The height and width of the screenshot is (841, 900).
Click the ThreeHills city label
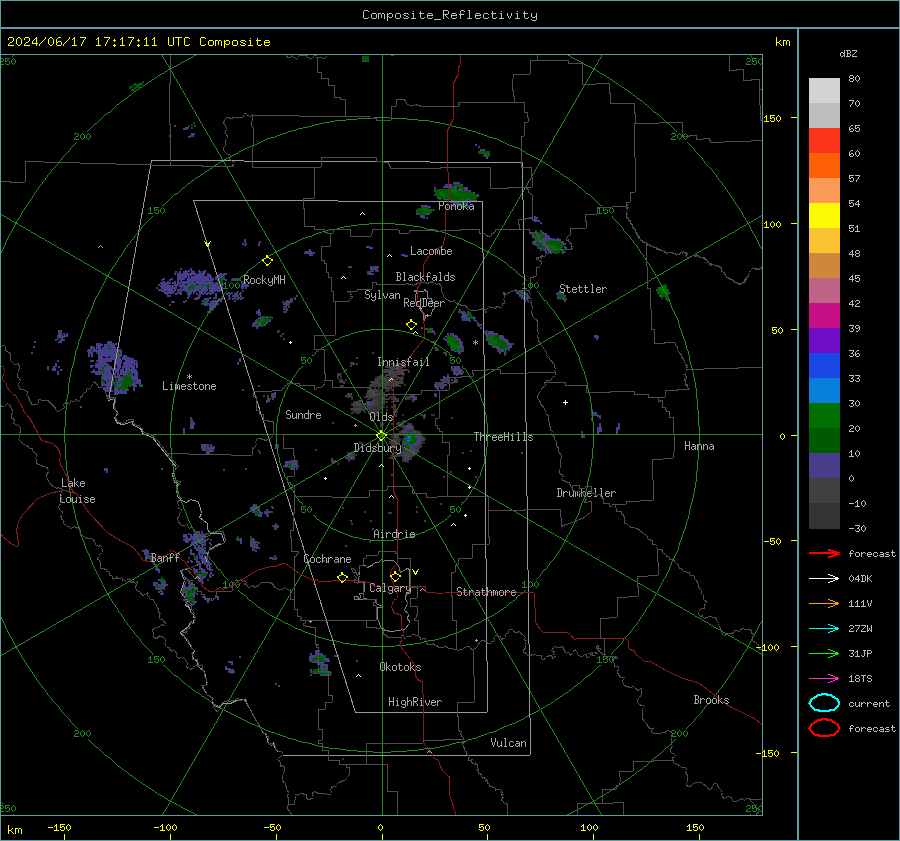click(x=503, y=437)
